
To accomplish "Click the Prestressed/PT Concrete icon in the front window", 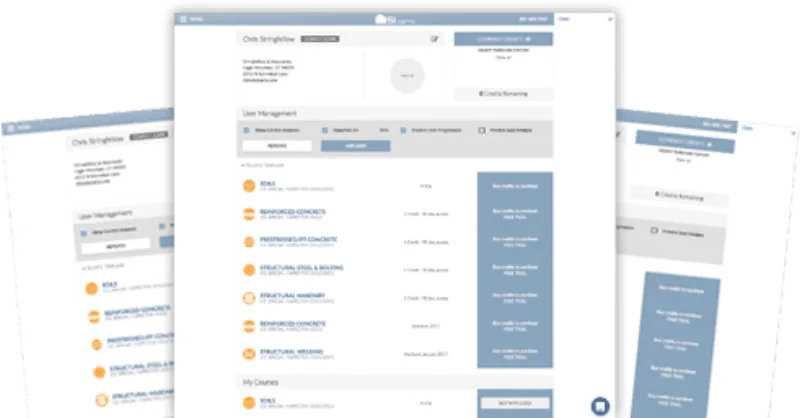I will [249, 242].
